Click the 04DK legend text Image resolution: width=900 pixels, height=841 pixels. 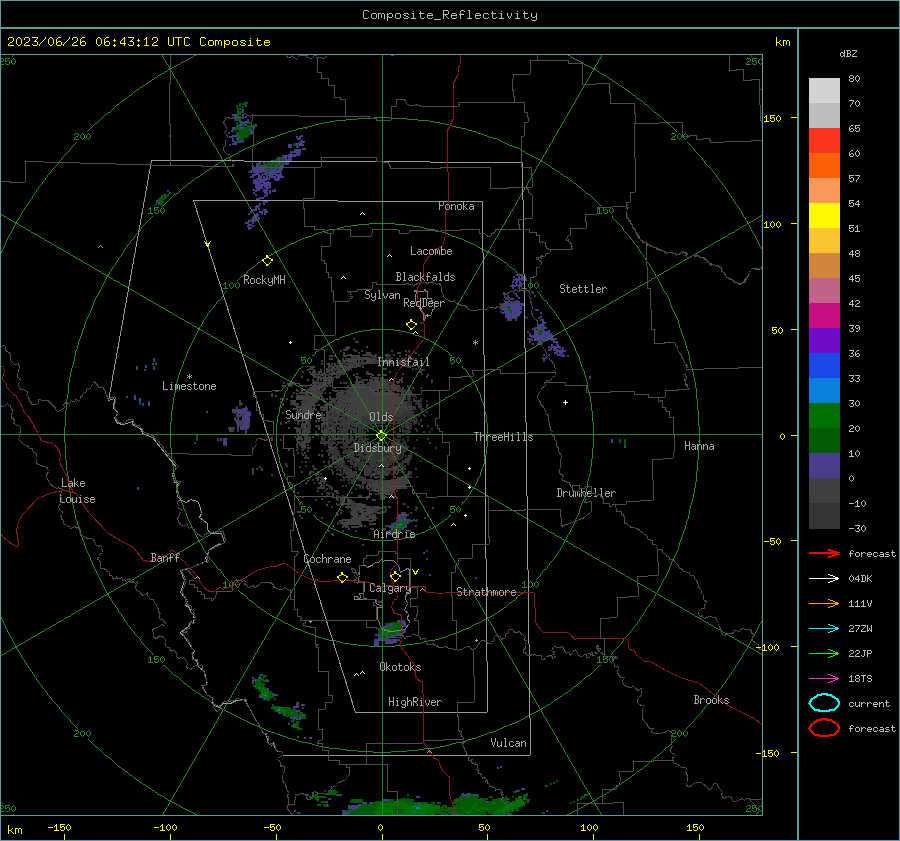point(860,579)
